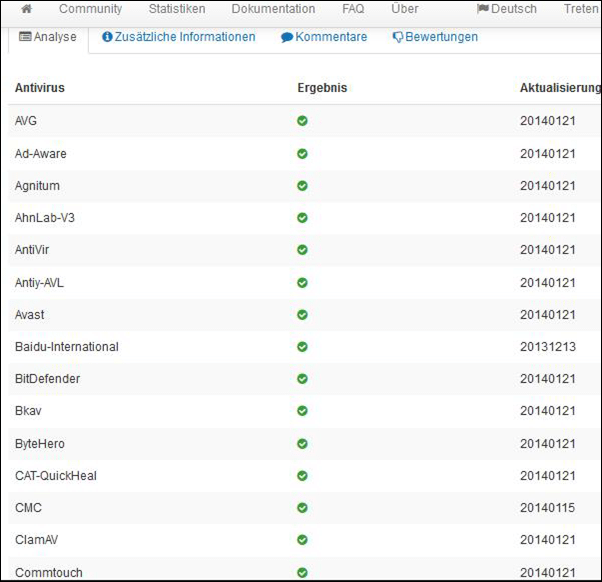Image resolution: width=602 pixels, height=582 pixels.
Task: Open the Statistiken menu
Action: [177, 8]
